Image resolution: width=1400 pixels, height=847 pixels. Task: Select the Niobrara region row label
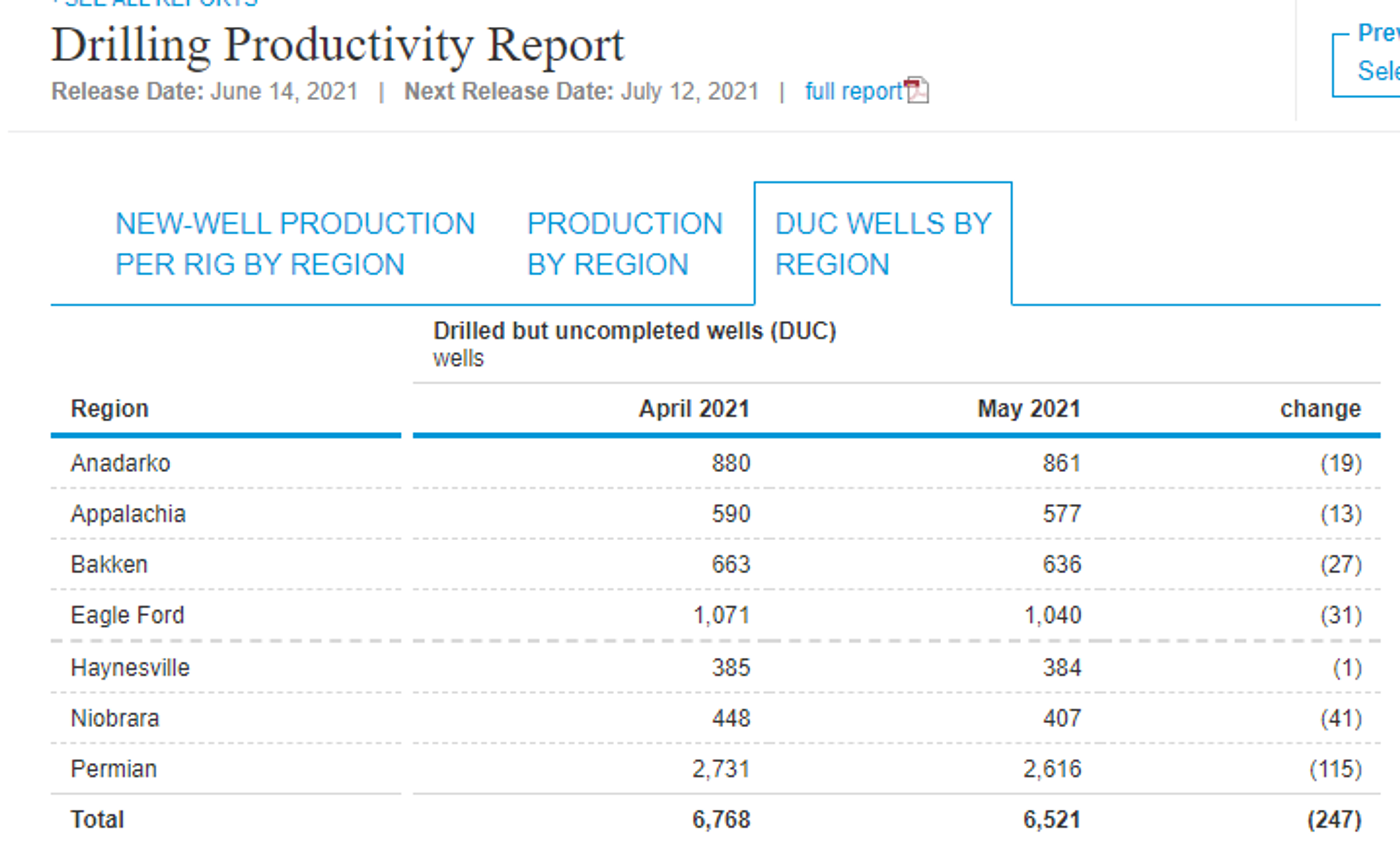click(115, 718)
